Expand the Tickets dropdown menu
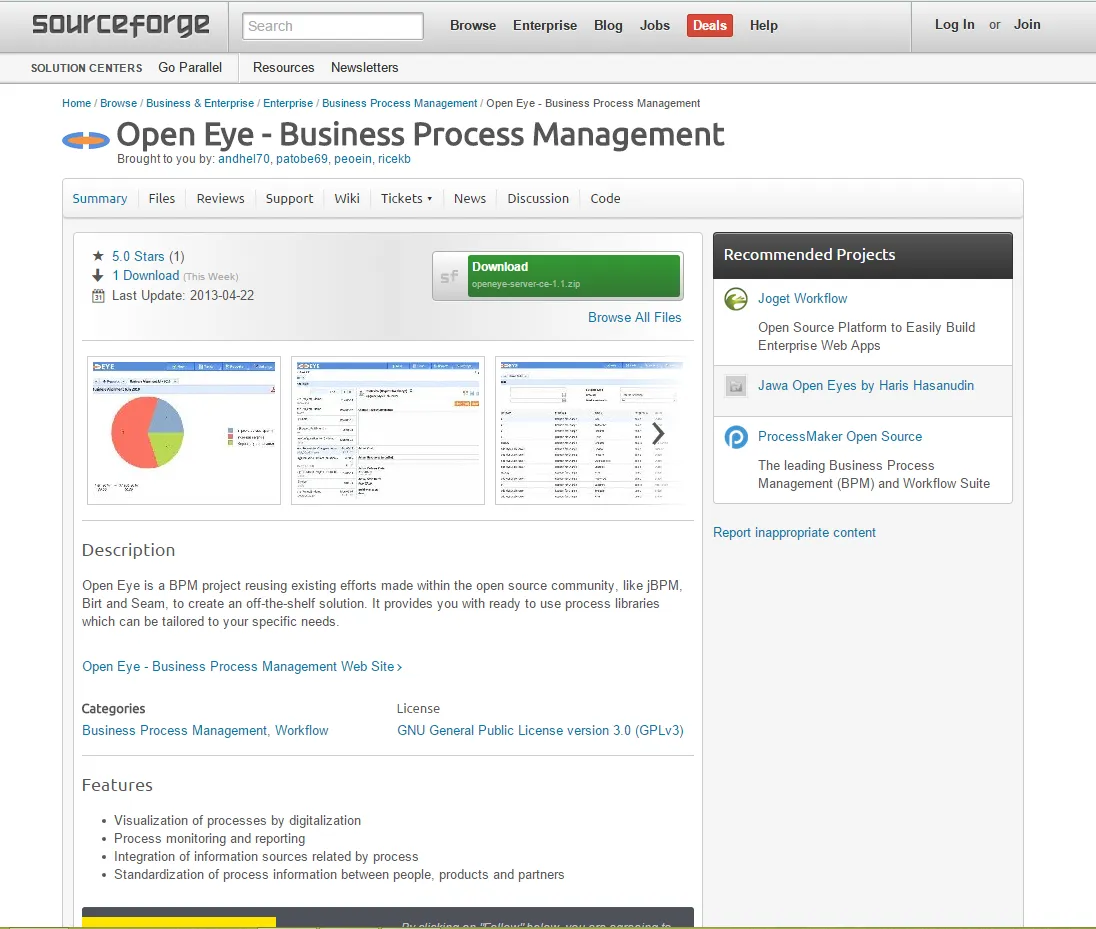Screen dimensions: 1096x929 [x=406, y=199]
